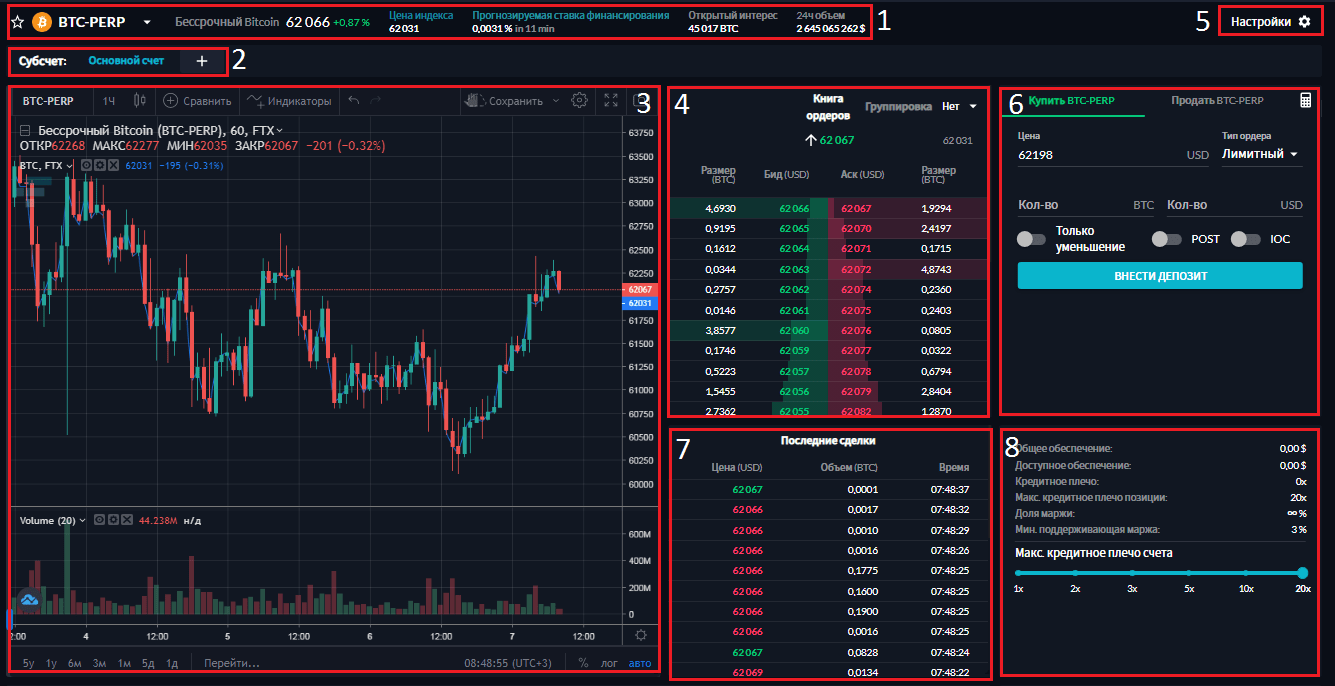The height and width of the screenshot is (686, 1335).
Task: Open Volume indicator settings gear
Action: [x=114, y=520]
